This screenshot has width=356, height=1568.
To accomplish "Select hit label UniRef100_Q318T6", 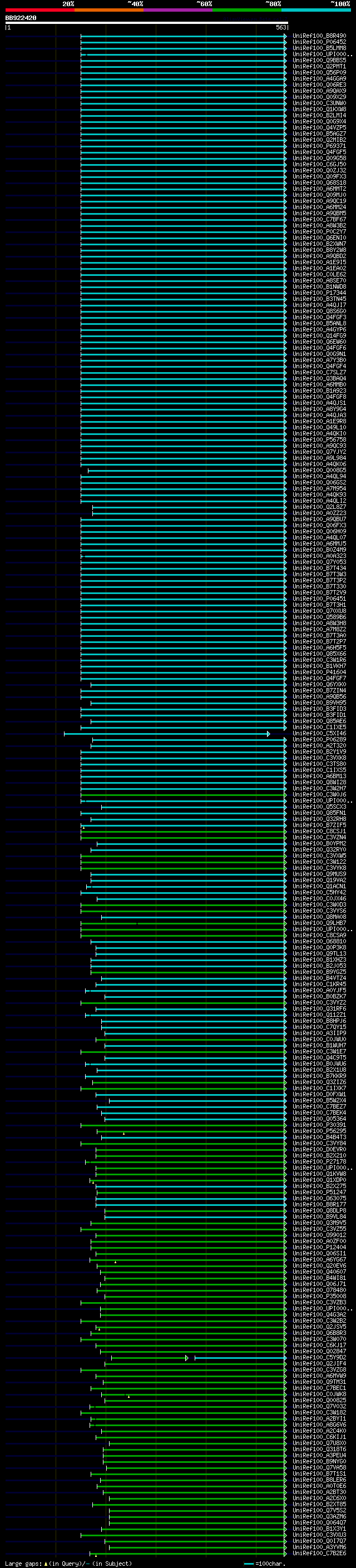I will (319, 1449).
